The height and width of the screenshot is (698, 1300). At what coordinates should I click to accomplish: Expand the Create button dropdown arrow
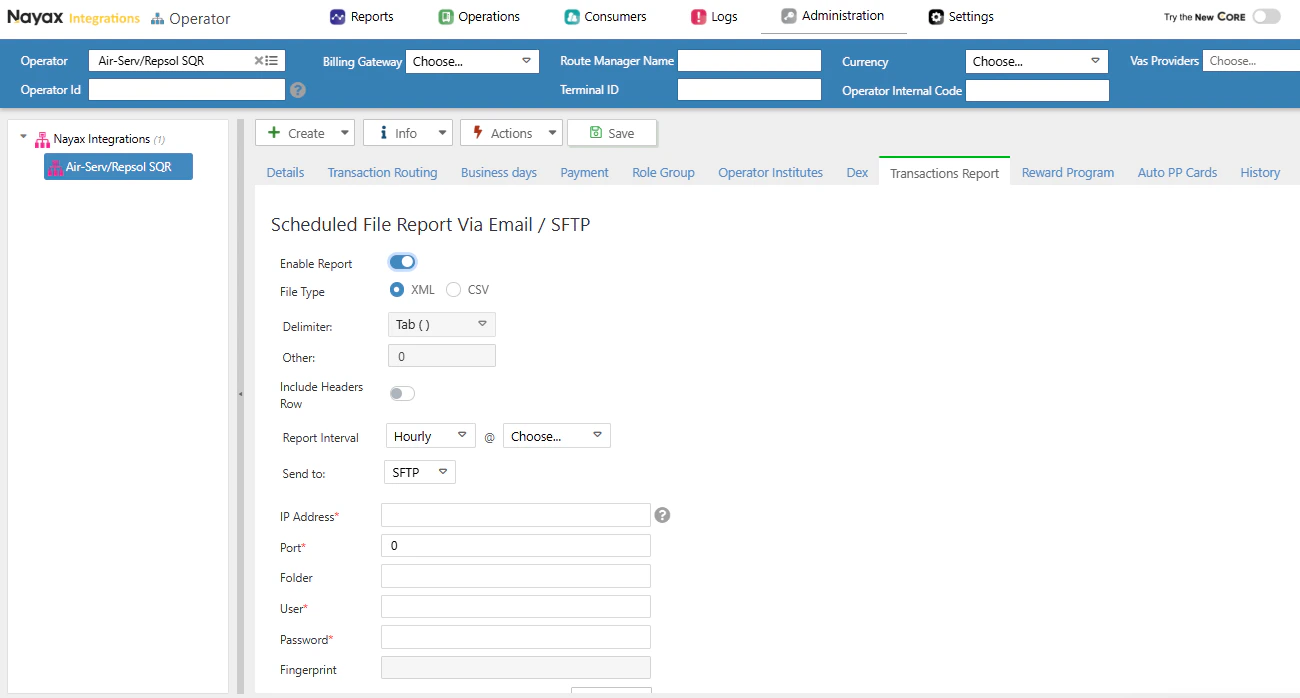[x=345, y=133]
